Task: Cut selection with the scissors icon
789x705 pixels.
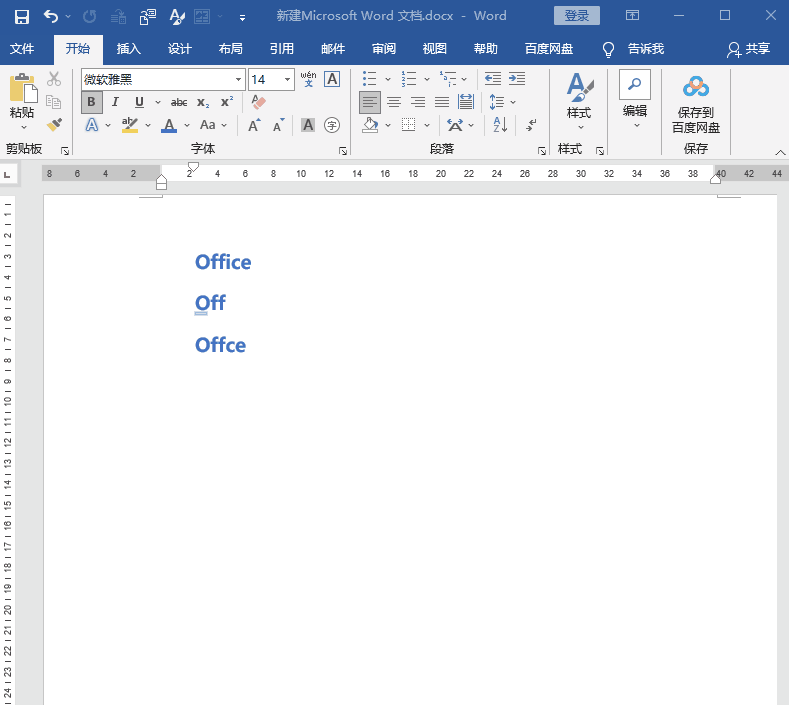Action: pos(54,79)
